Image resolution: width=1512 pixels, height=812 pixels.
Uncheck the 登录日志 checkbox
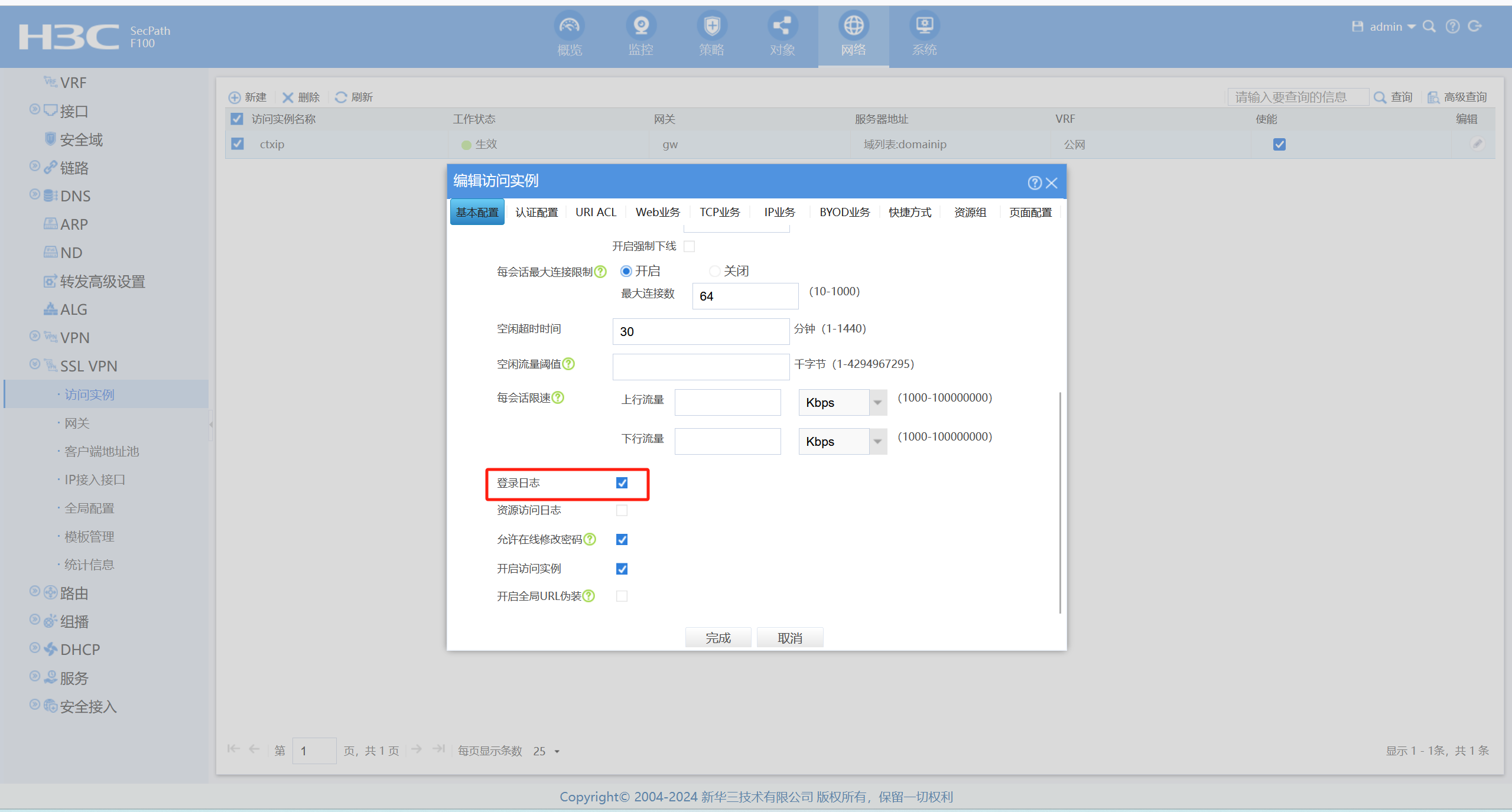tap(622, 483)
